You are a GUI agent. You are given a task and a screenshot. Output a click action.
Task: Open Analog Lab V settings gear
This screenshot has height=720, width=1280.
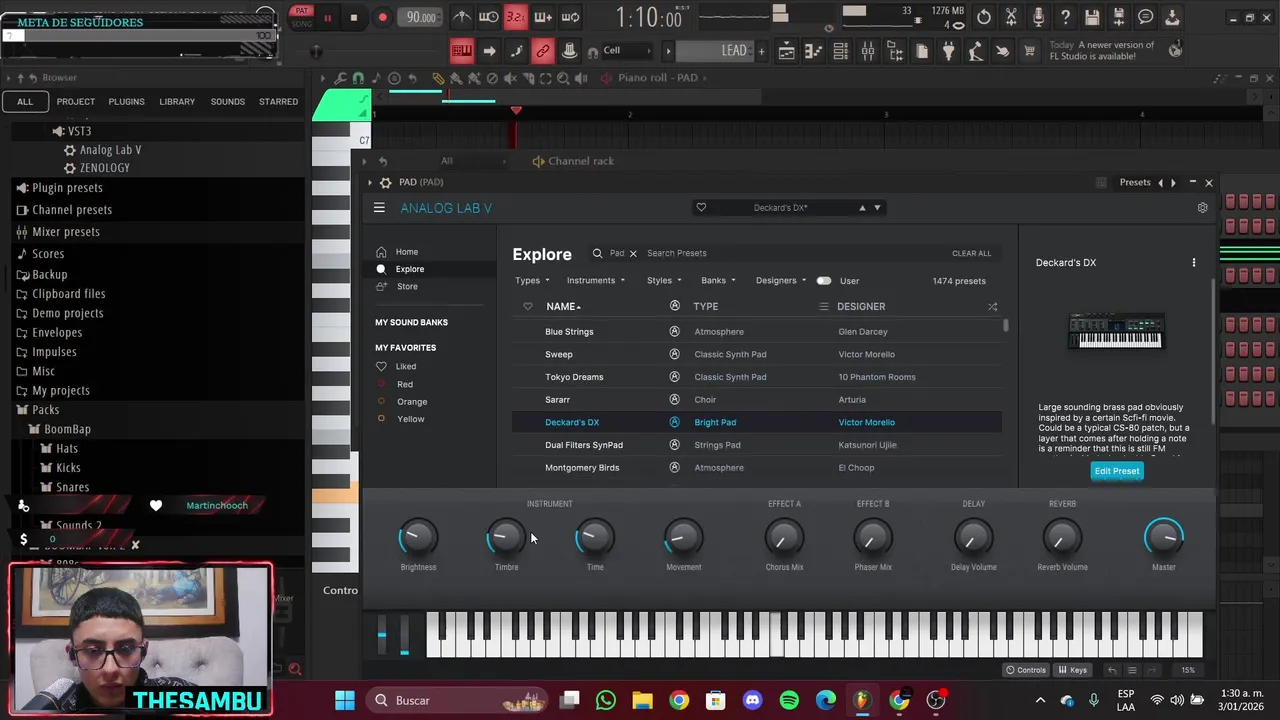point(1202,208)
